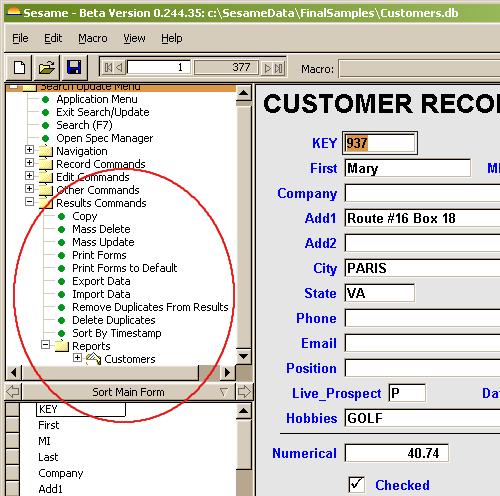Click the current record number box
Image resolution: width=500 pixels, height=496 pixels.
tap(159, 68)
